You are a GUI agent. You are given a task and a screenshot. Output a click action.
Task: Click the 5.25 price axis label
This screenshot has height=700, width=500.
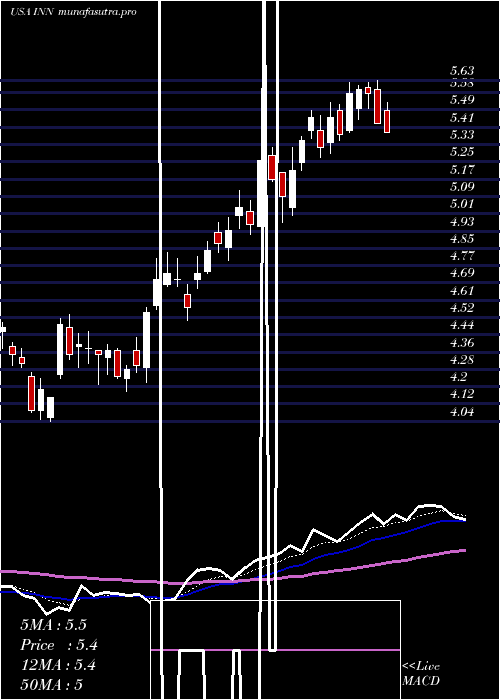pyautogui.click(x=462, y=152)
